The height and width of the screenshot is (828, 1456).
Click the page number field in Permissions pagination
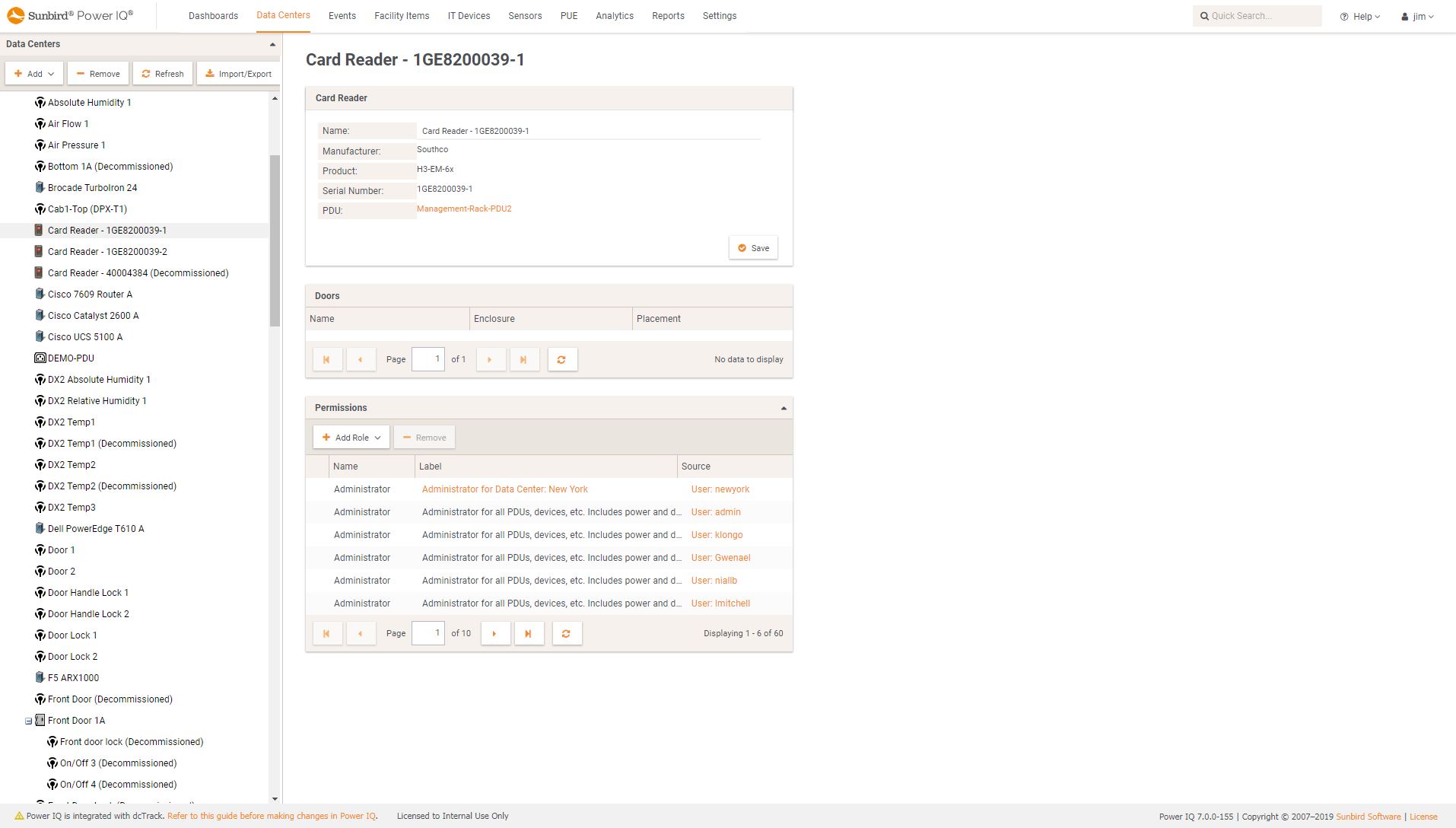pos(428,632)
